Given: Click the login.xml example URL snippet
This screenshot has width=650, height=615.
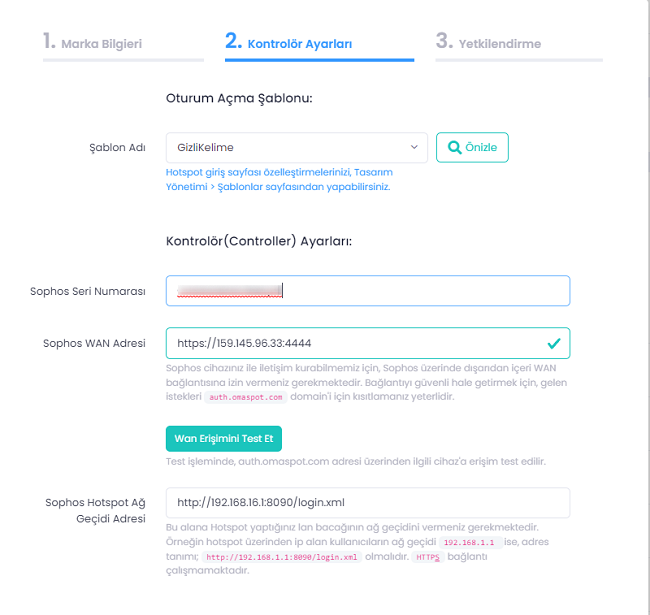Looking at the screenshot, I should [281, 557].
